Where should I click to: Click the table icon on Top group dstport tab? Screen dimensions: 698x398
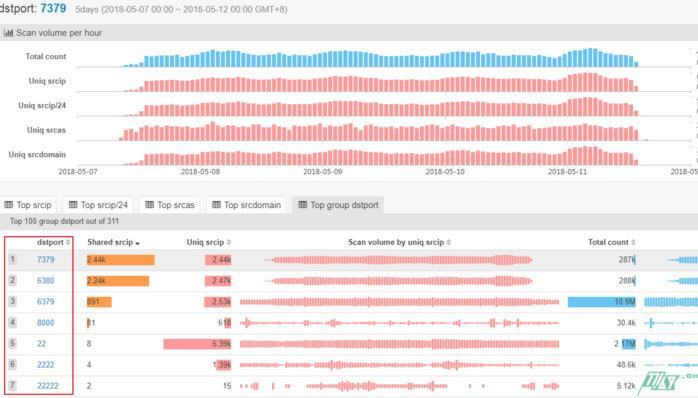[303, 205]
